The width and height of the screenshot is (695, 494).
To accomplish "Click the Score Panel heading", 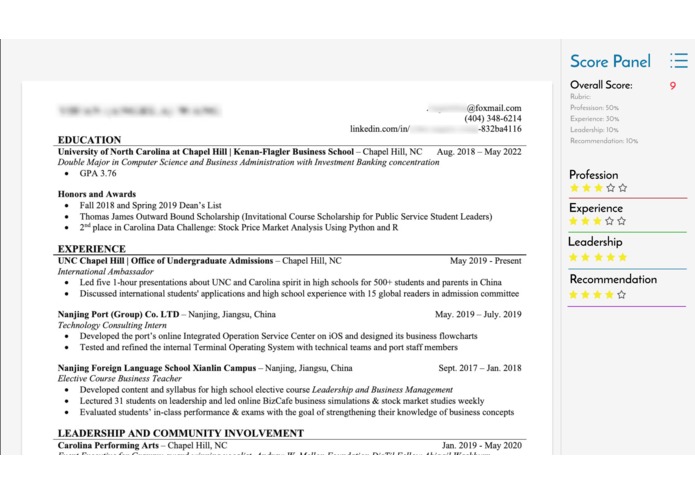I will pos(610,61).
